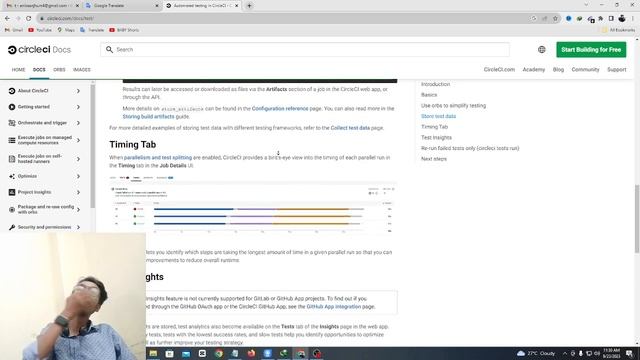Open the YouTube bookmark
The image size is (640, 360).
[x=40, y=30]
